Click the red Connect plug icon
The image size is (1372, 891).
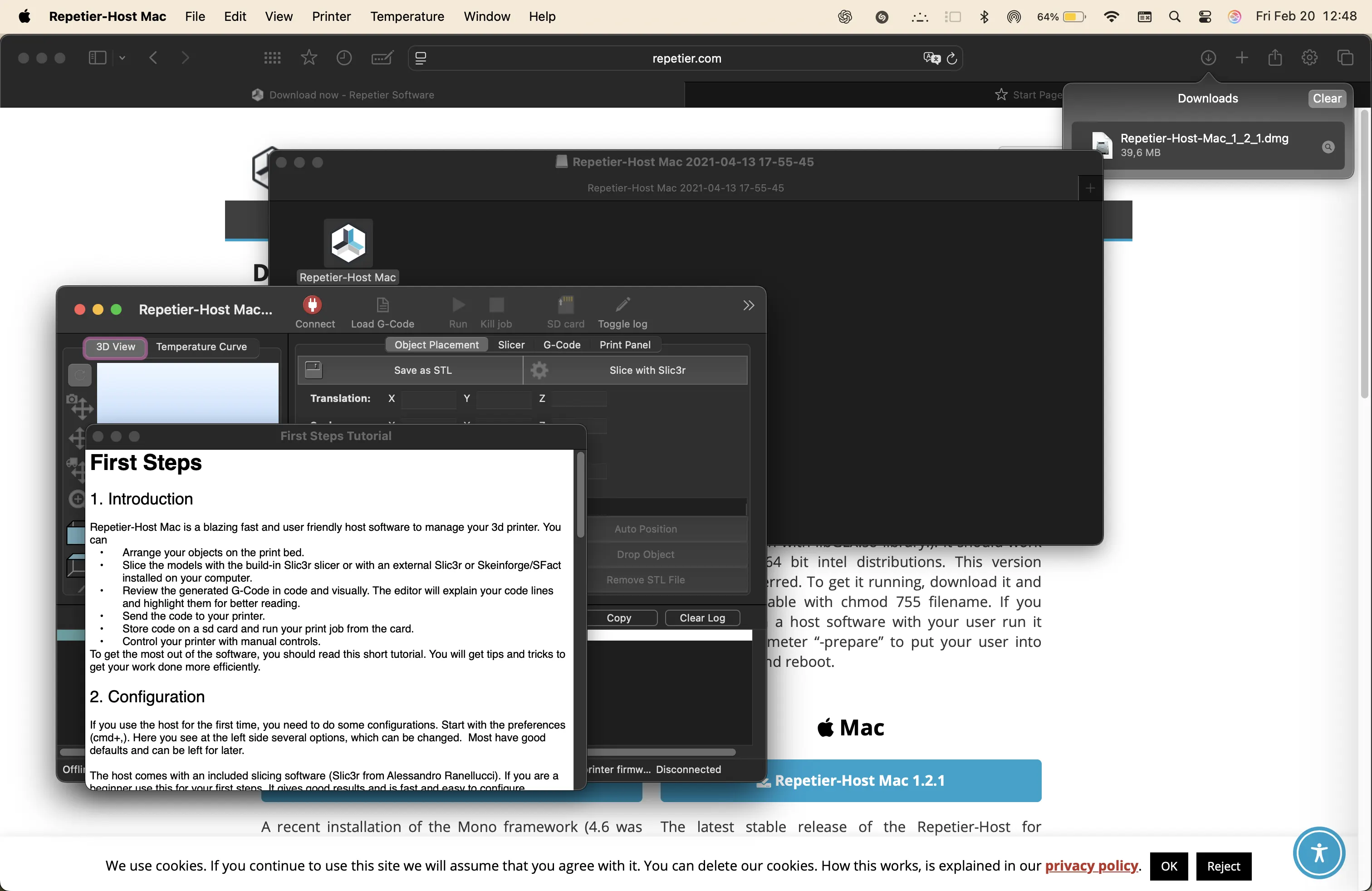coord(313,304)
